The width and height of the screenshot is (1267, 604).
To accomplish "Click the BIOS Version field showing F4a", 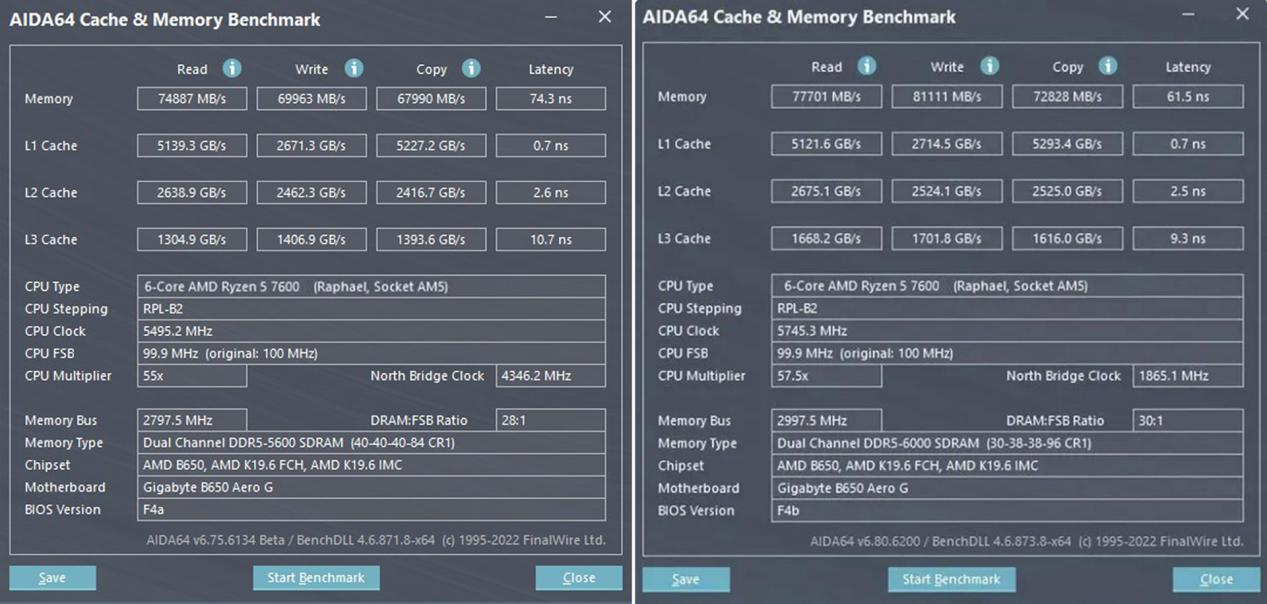I will coord(371,509).
